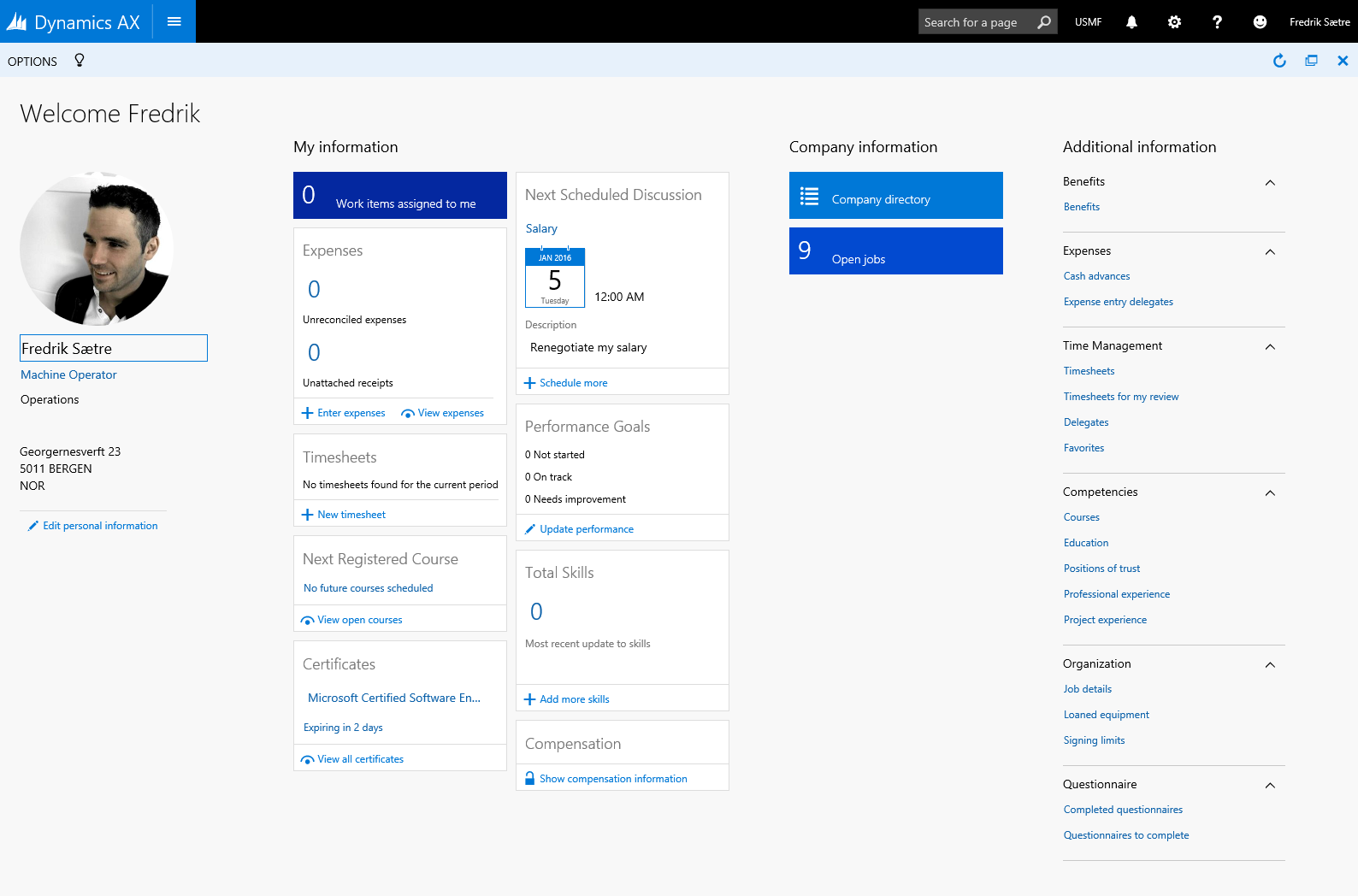Click the Show compensation information link
Viewport: 1358px width, 896px height.
tap(613, 779)
